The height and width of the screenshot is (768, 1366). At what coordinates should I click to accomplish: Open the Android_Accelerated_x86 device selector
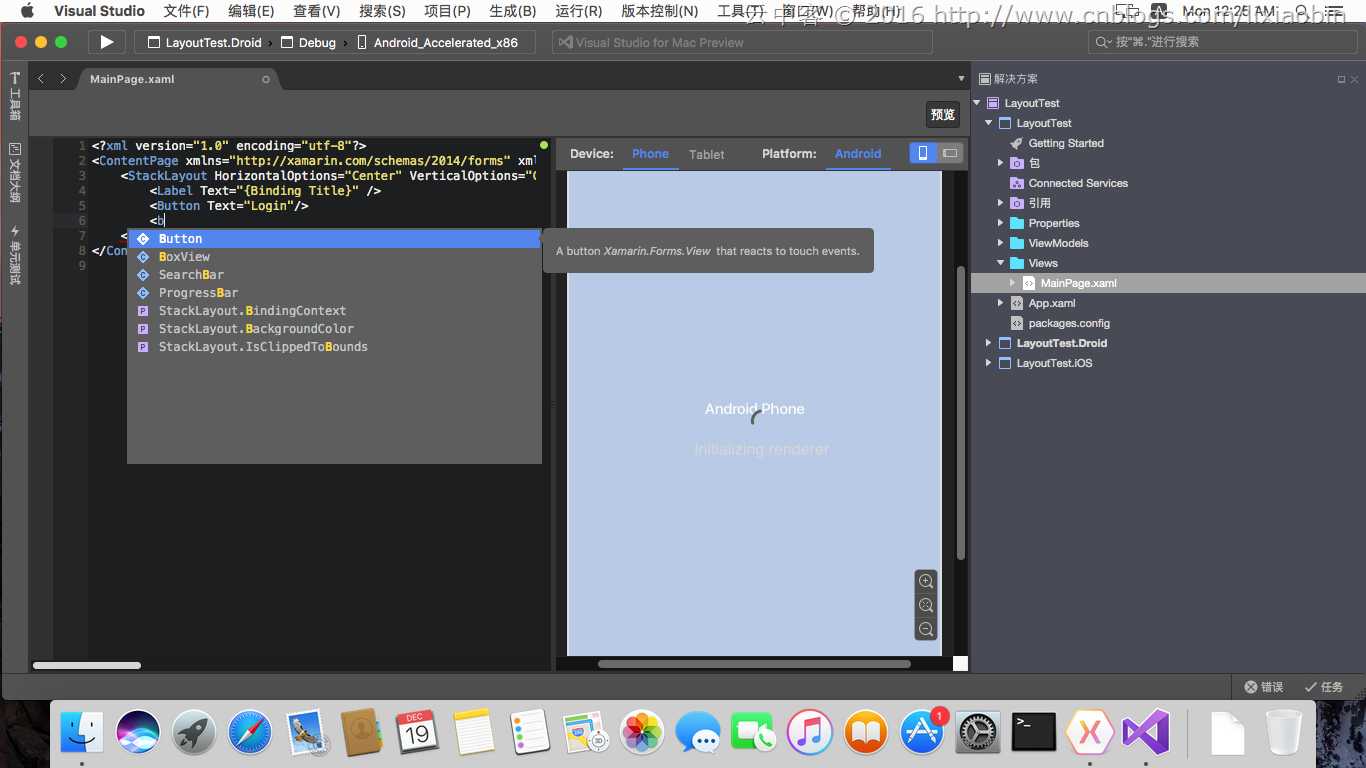[438, 42]
